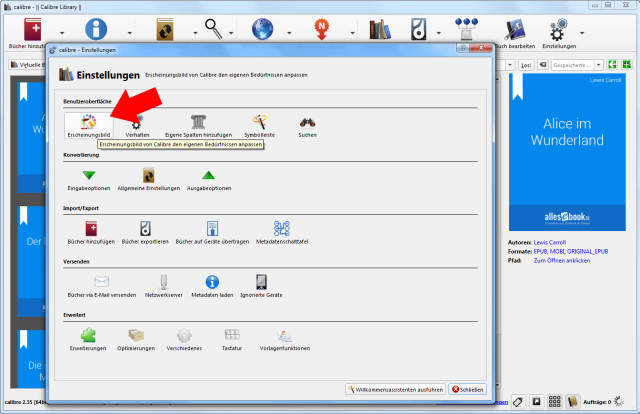Screen dimensions: 640x414
Task: Open Bücher via E-Mail versenden settings
Action: point(101,286)
